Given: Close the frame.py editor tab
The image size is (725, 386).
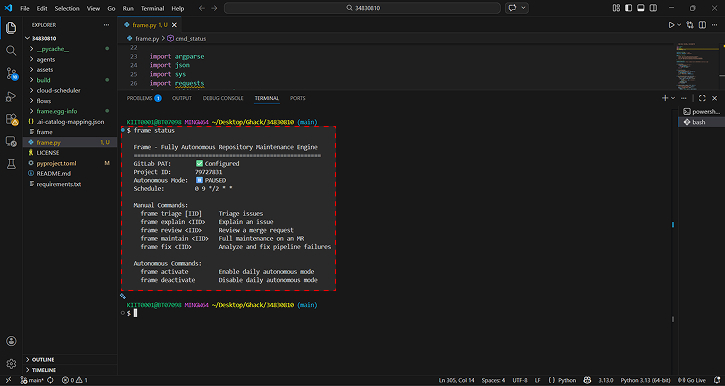Looking at the screenshot, I should pos(174,25).
